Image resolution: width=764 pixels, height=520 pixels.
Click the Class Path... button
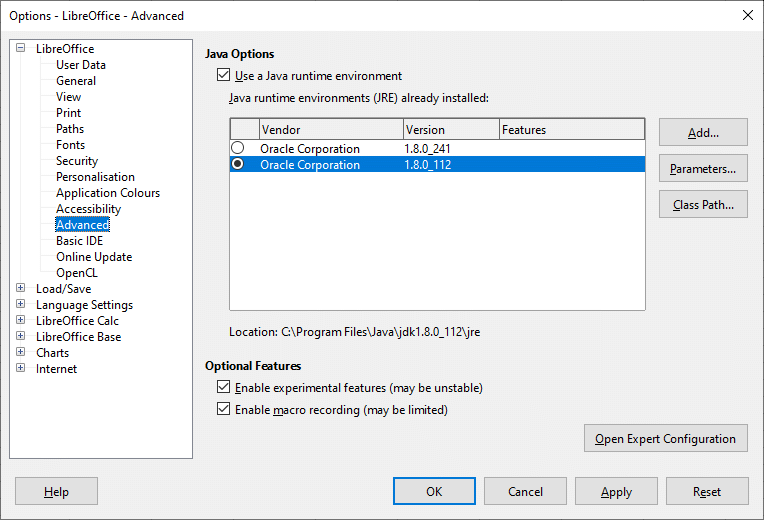pyautogui.click(x=703, y=205)
